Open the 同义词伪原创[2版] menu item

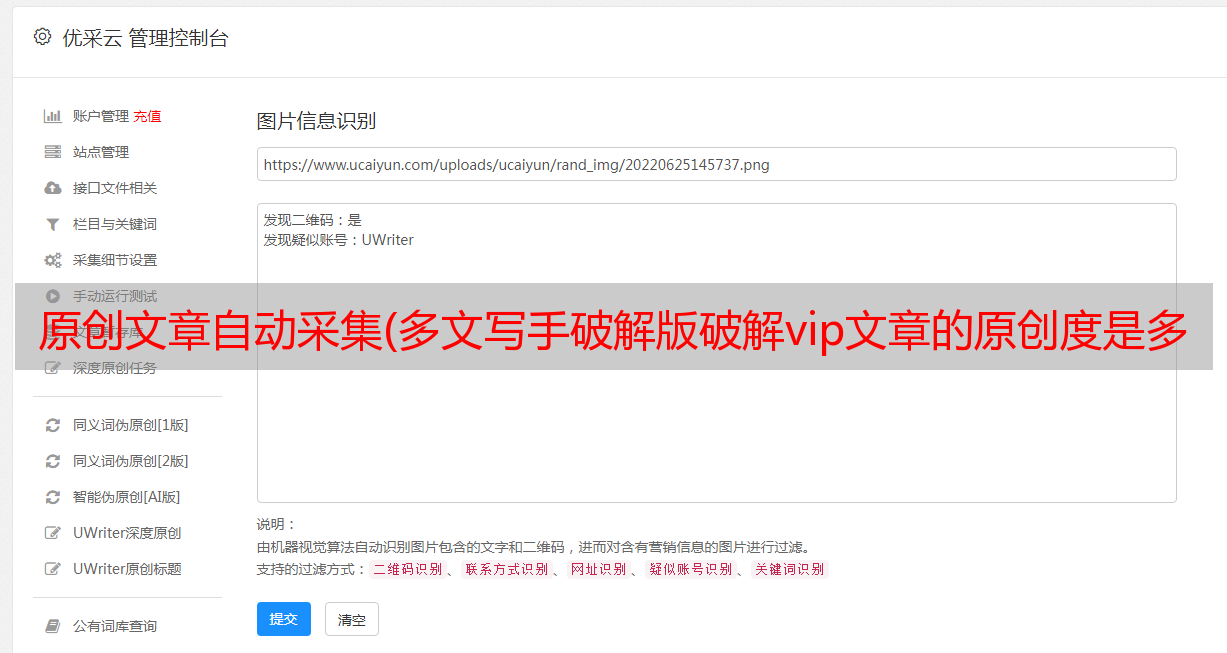[131, 461]
